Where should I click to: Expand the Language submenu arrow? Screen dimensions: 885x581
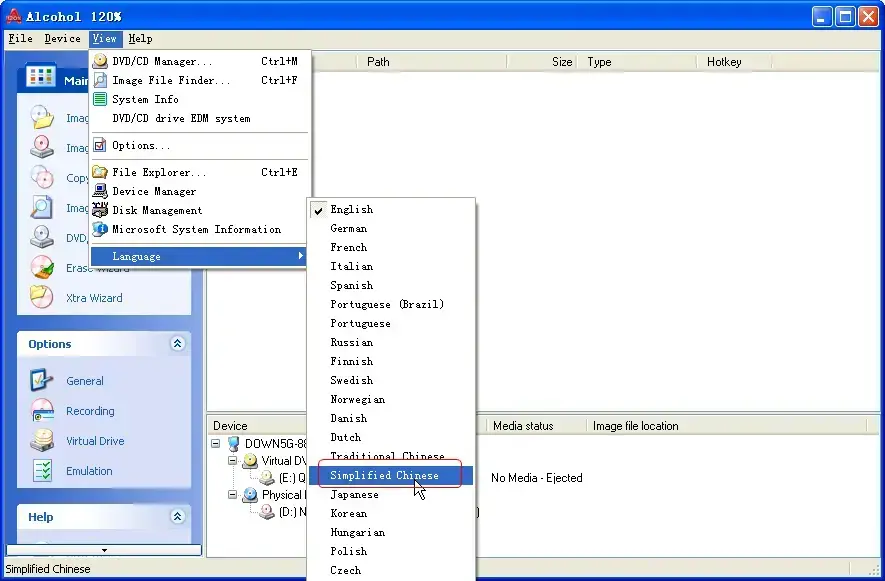(301, 256)
